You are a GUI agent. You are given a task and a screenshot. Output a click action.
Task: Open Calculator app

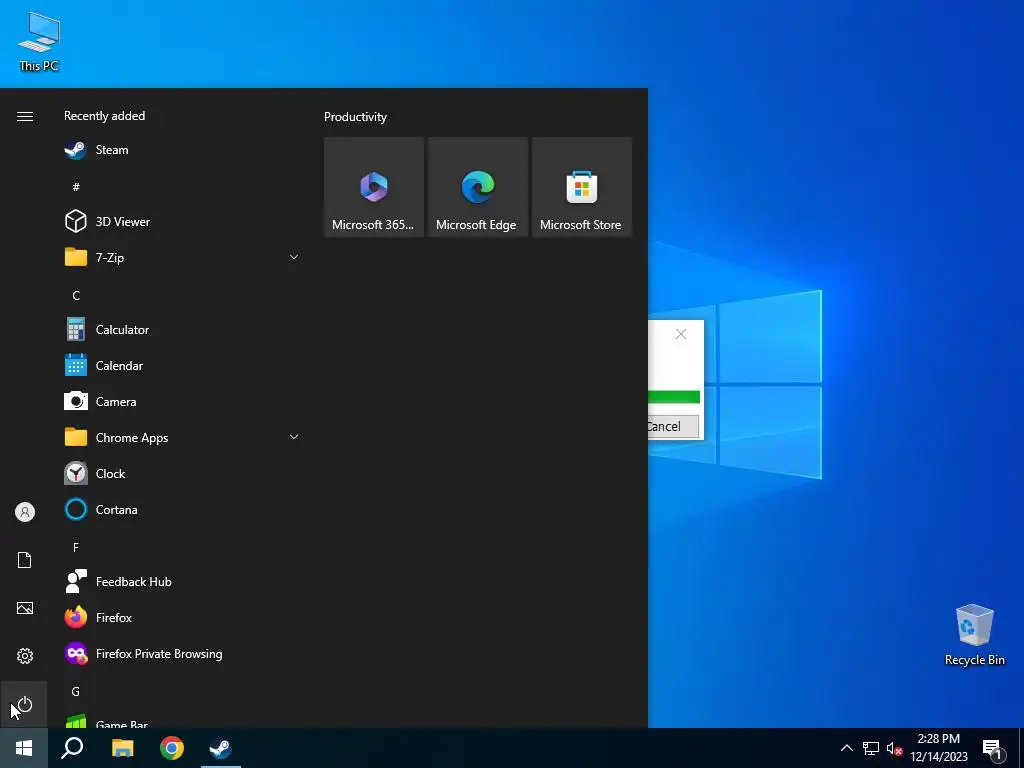pos(182,330)
